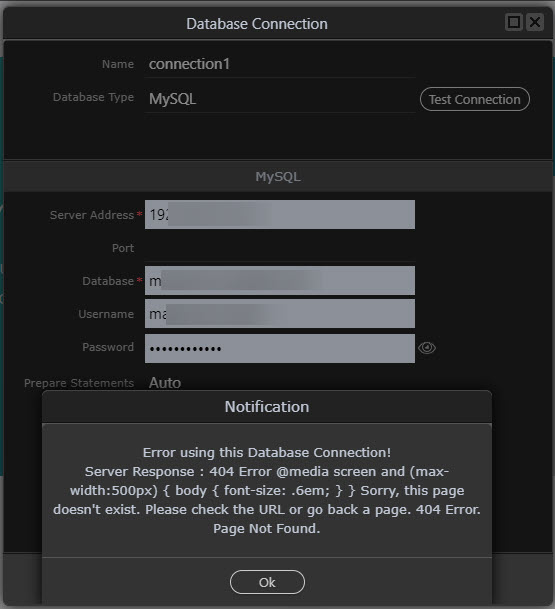Click the Notification title bar
Image resolution: width=555 pixels, height=609 pixels.
coord(267,407)
